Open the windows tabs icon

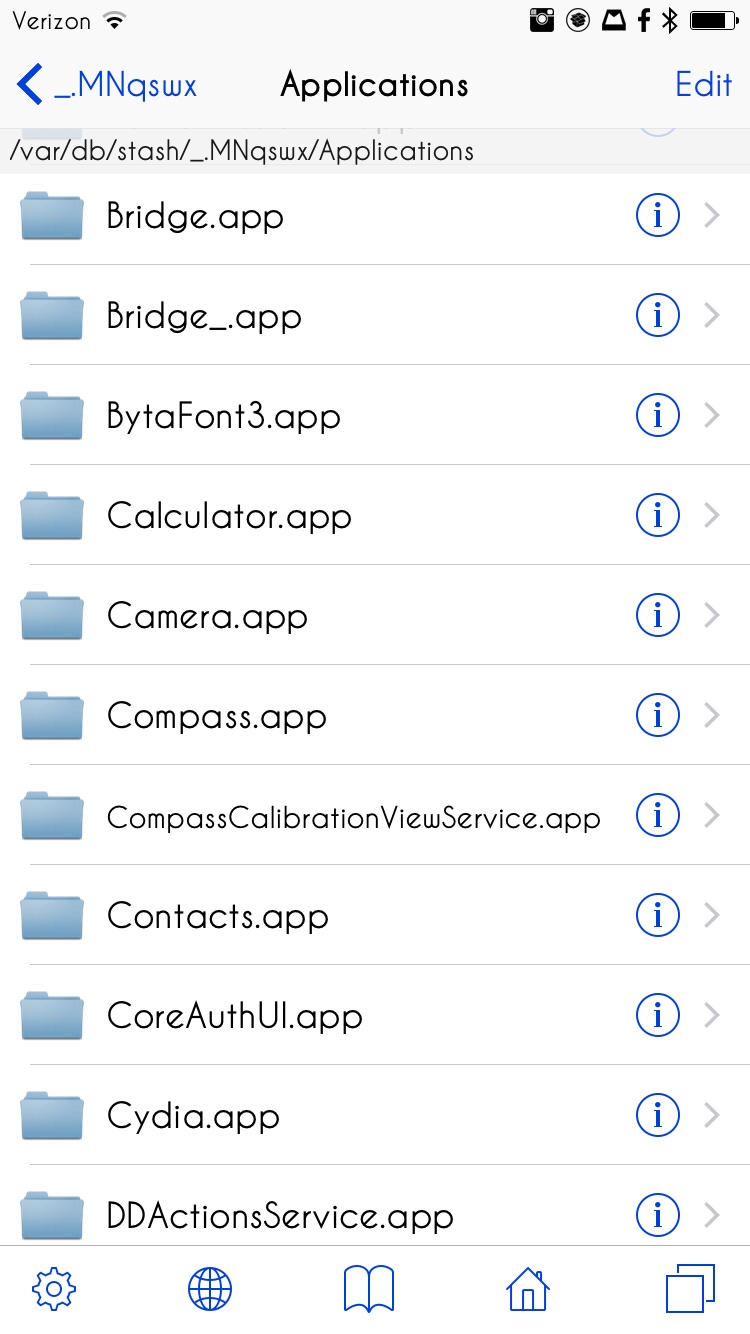click(x=690, y=1289)
